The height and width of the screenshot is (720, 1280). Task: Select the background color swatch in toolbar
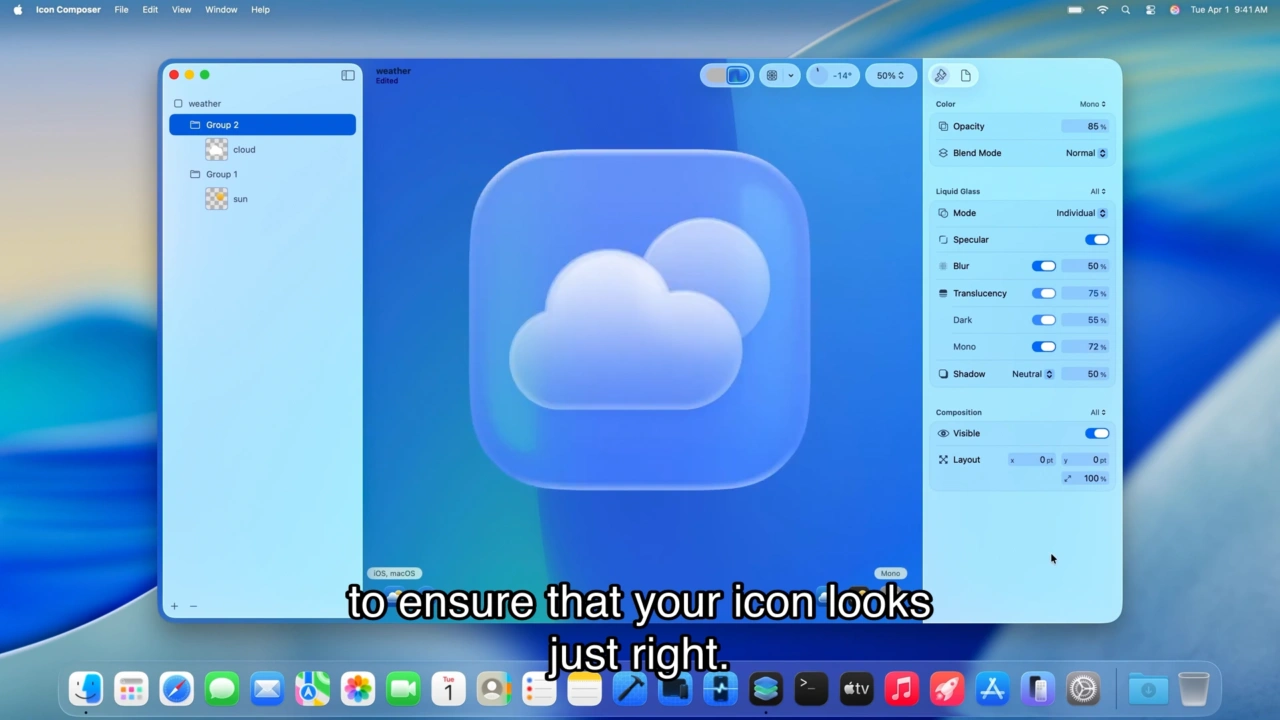(714, 75)
